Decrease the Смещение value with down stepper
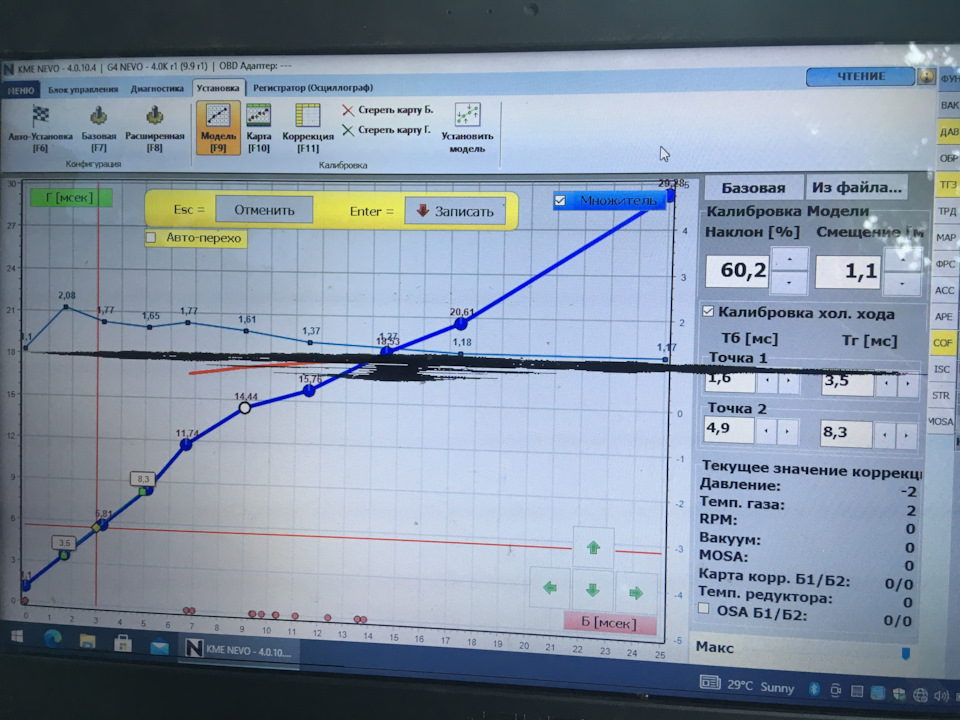960x720 pixels. click(x=902, y=284)
